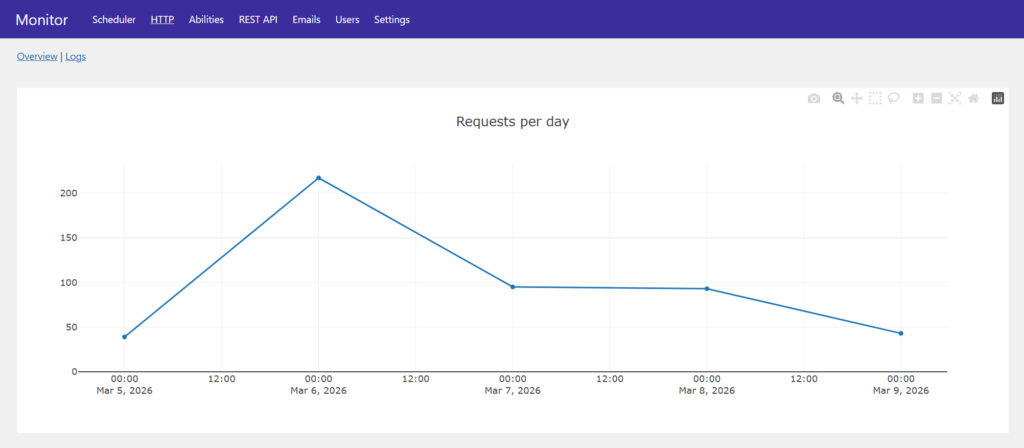Activate the Pan tool
The image size is (1024, 448).
[857, 98]
